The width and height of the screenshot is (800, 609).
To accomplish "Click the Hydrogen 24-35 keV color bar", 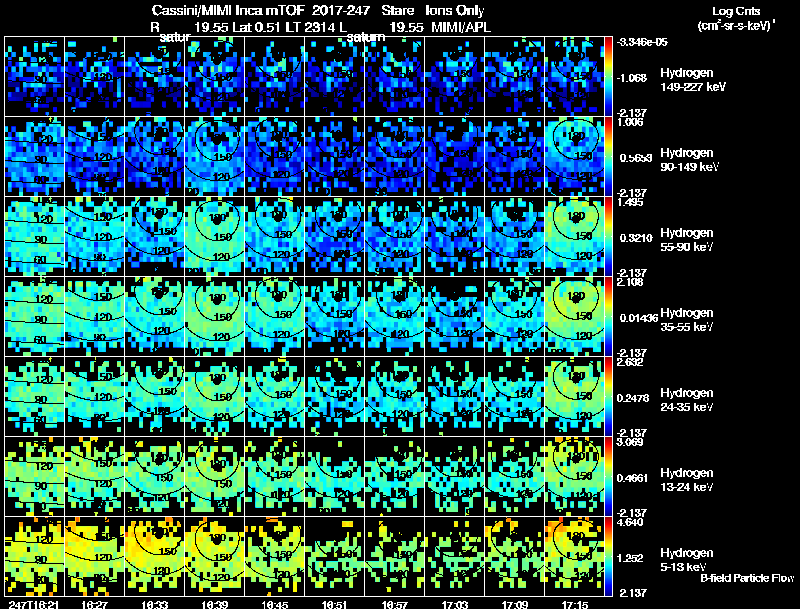I will (x=608, y=396).
